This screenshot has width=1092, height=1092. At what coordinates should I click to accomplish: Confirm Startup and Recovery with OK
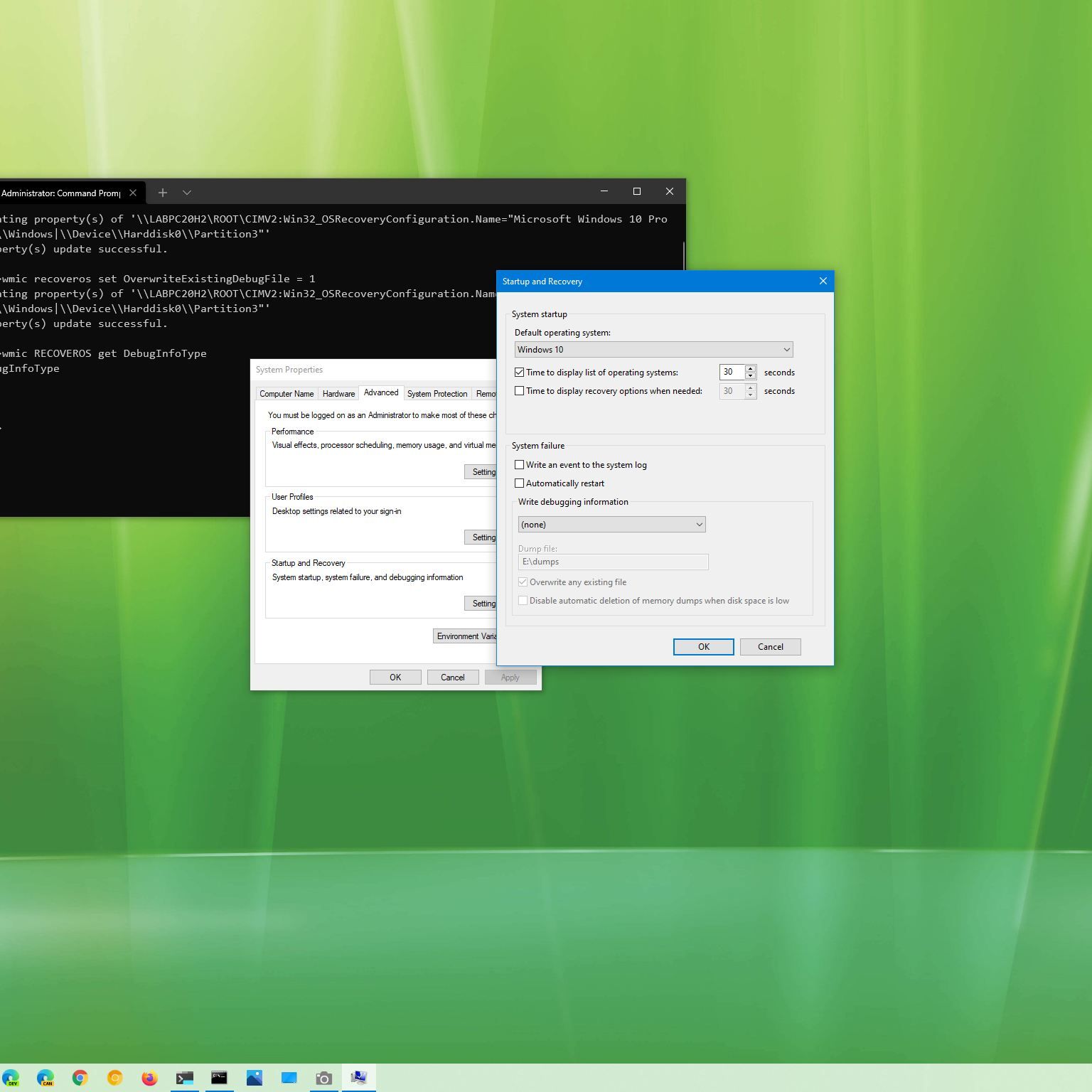[703, 647]
